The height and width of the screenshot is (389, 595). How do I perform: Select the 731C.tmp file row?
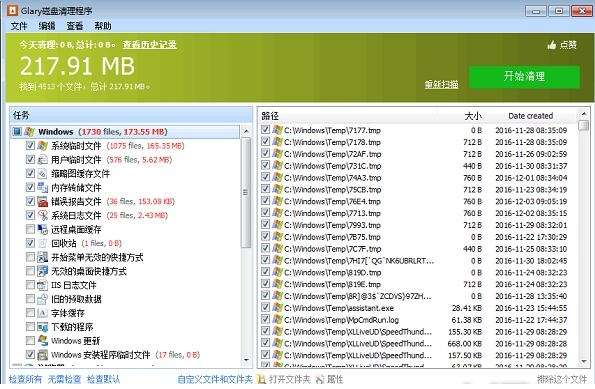coord(417,165)
